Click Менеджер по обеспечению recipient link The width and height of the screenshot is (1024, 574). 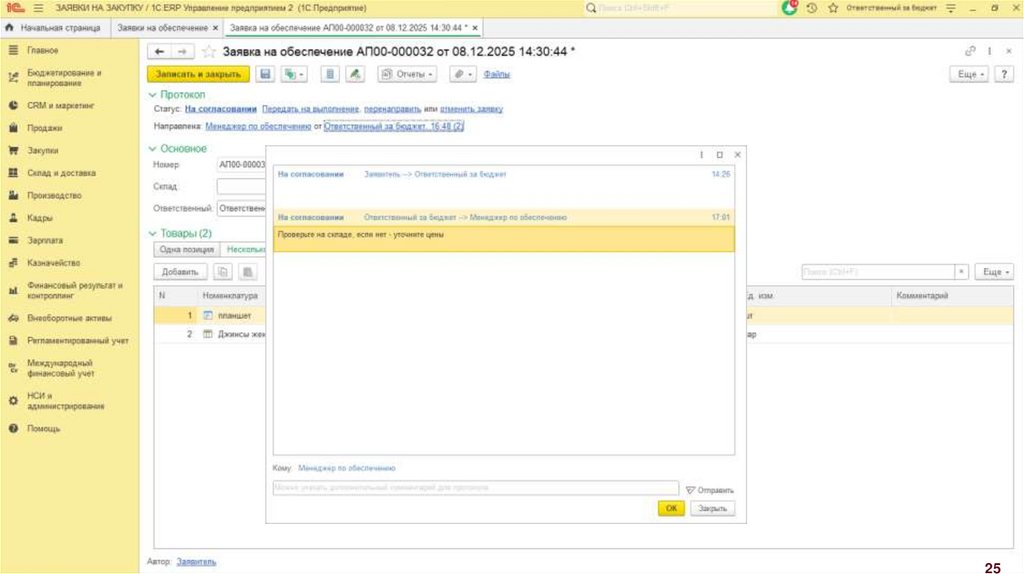coord(347,468)
